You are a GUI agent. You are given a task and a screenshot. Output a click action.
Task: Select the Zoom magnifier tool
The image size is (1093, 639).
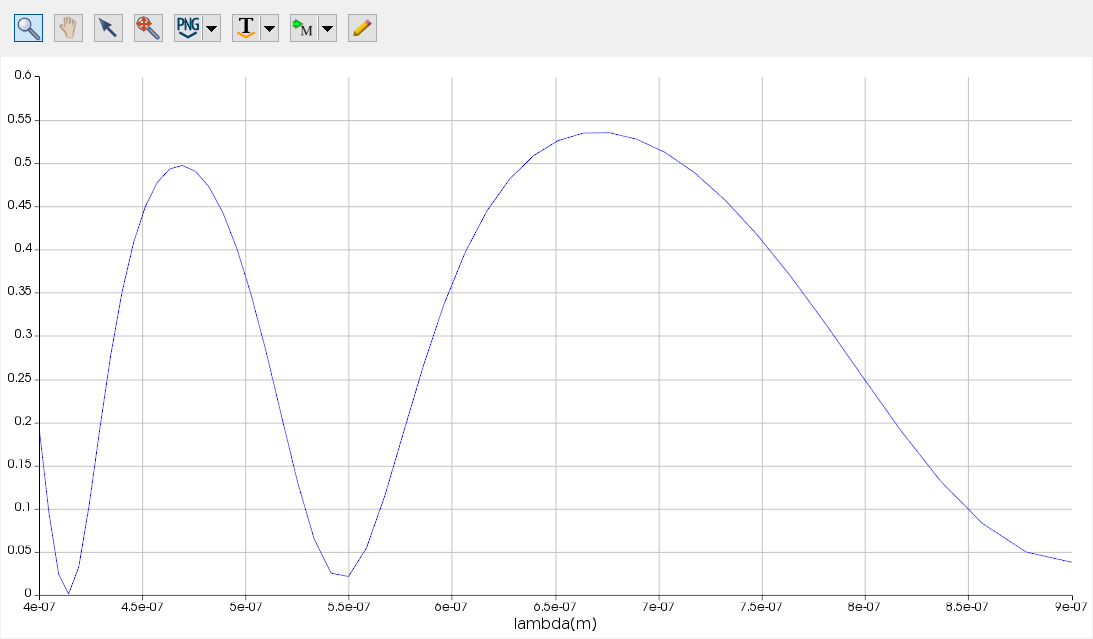pyautogui.click(x=28, y=28)
